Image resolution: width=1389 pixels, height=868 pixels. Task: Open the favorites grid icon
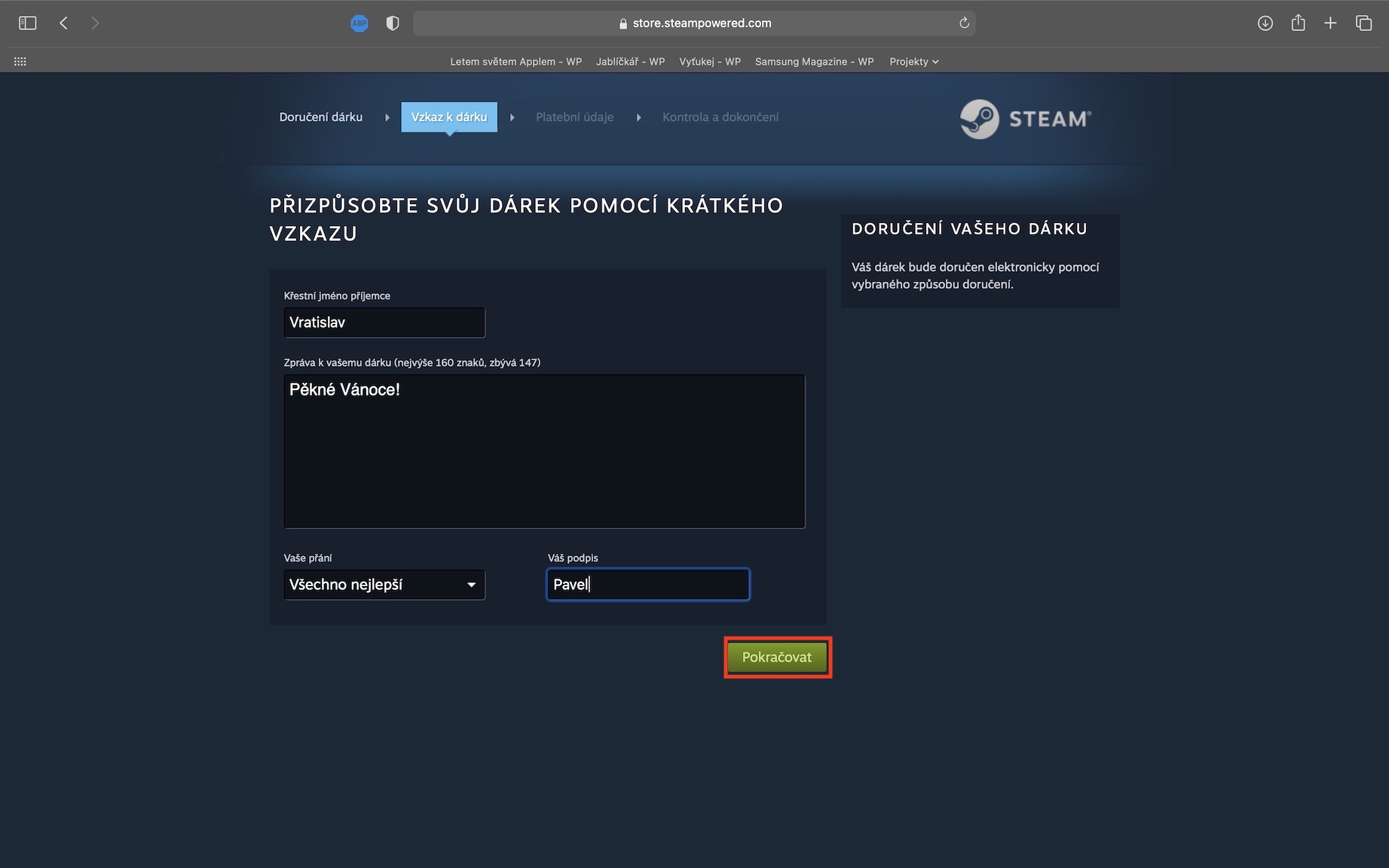tap(20, 62)
